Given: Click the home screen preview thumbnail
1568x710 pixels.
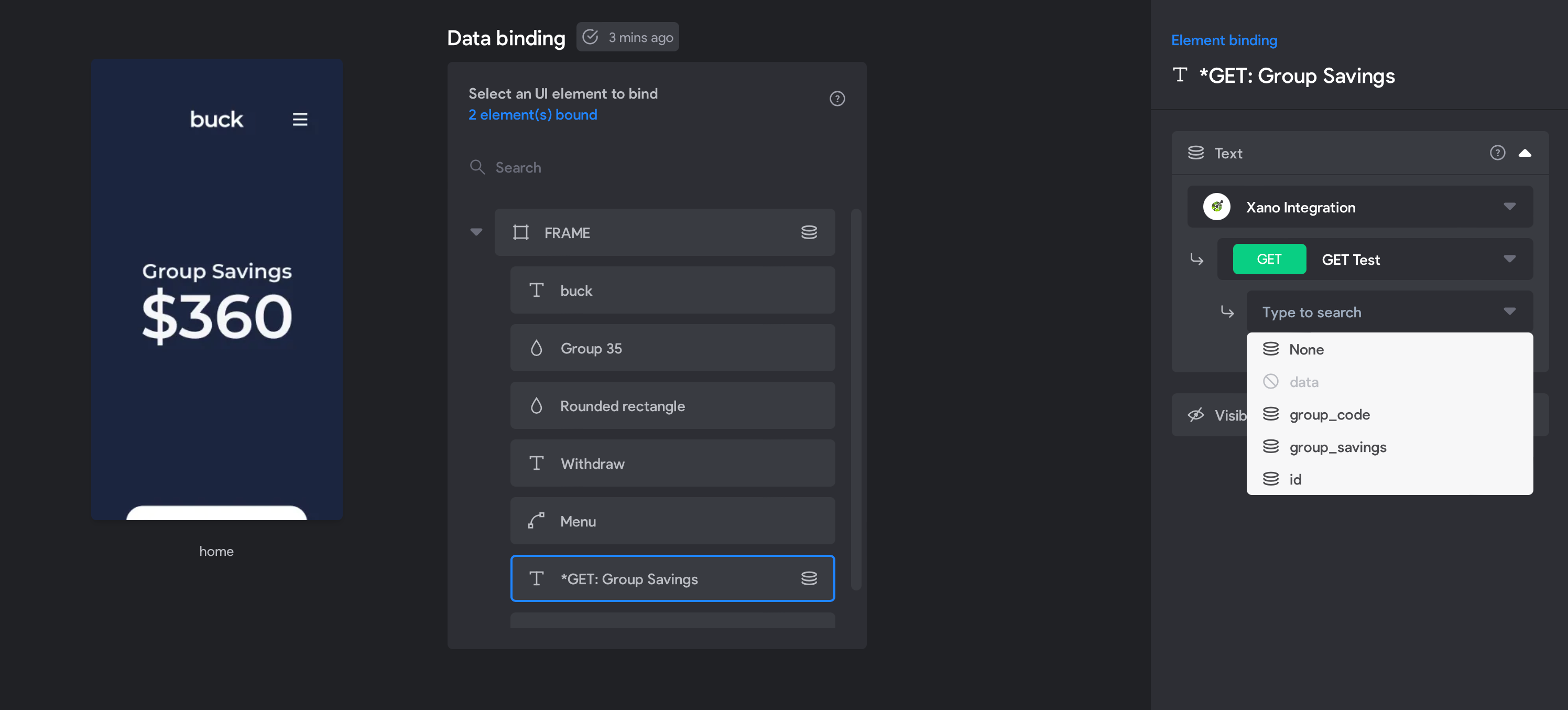Looking at the screenshot, I should [216, 289].
